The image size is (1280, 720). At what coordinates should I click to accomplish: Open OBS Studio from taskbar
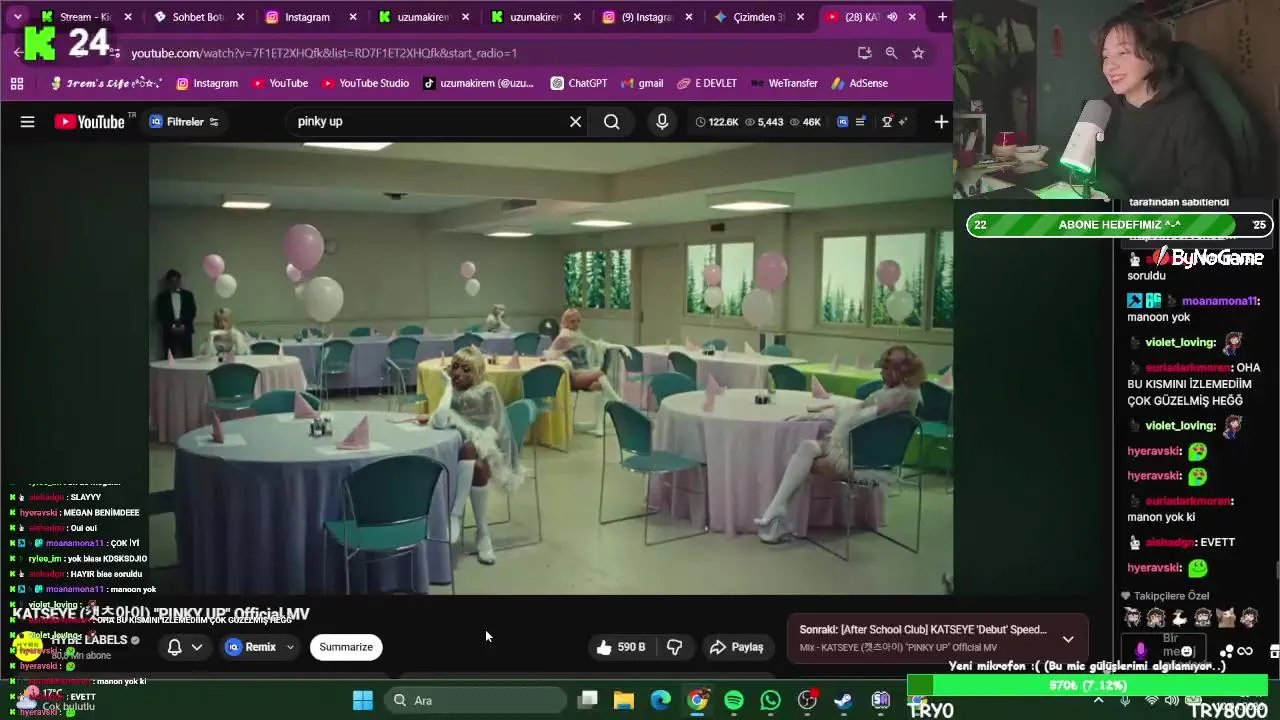pos(807,700)
